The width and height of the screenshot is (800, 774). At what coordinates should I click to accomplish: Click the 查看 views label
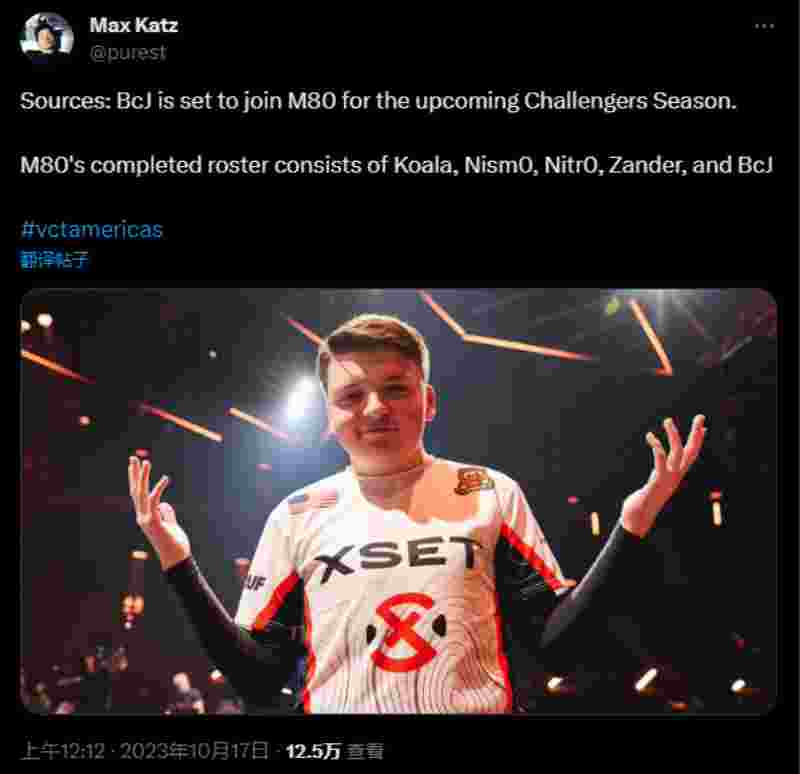point(364,751)
